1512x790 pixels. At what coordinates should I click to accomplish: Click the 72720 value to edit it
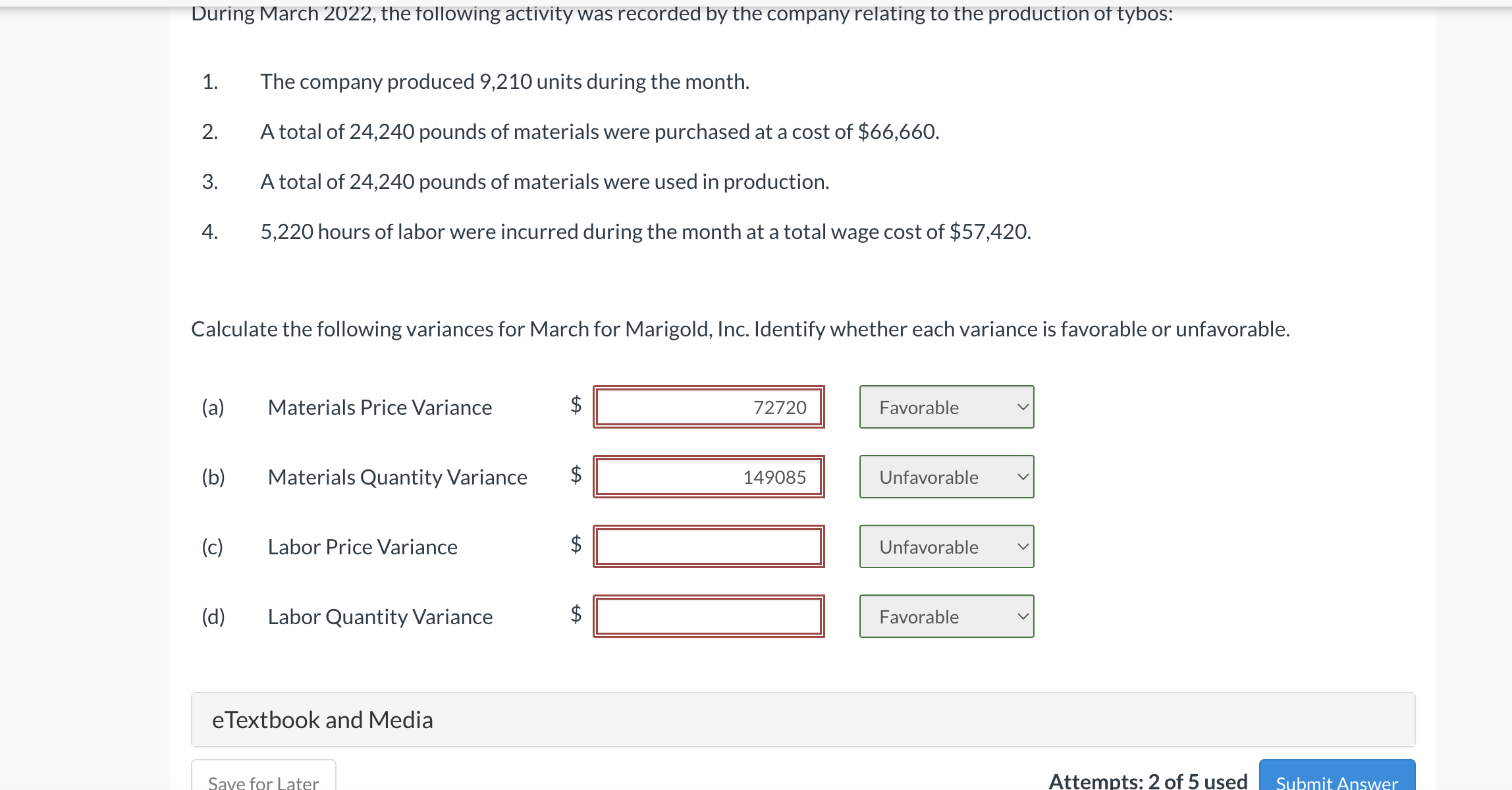click(x=780, y=407)
